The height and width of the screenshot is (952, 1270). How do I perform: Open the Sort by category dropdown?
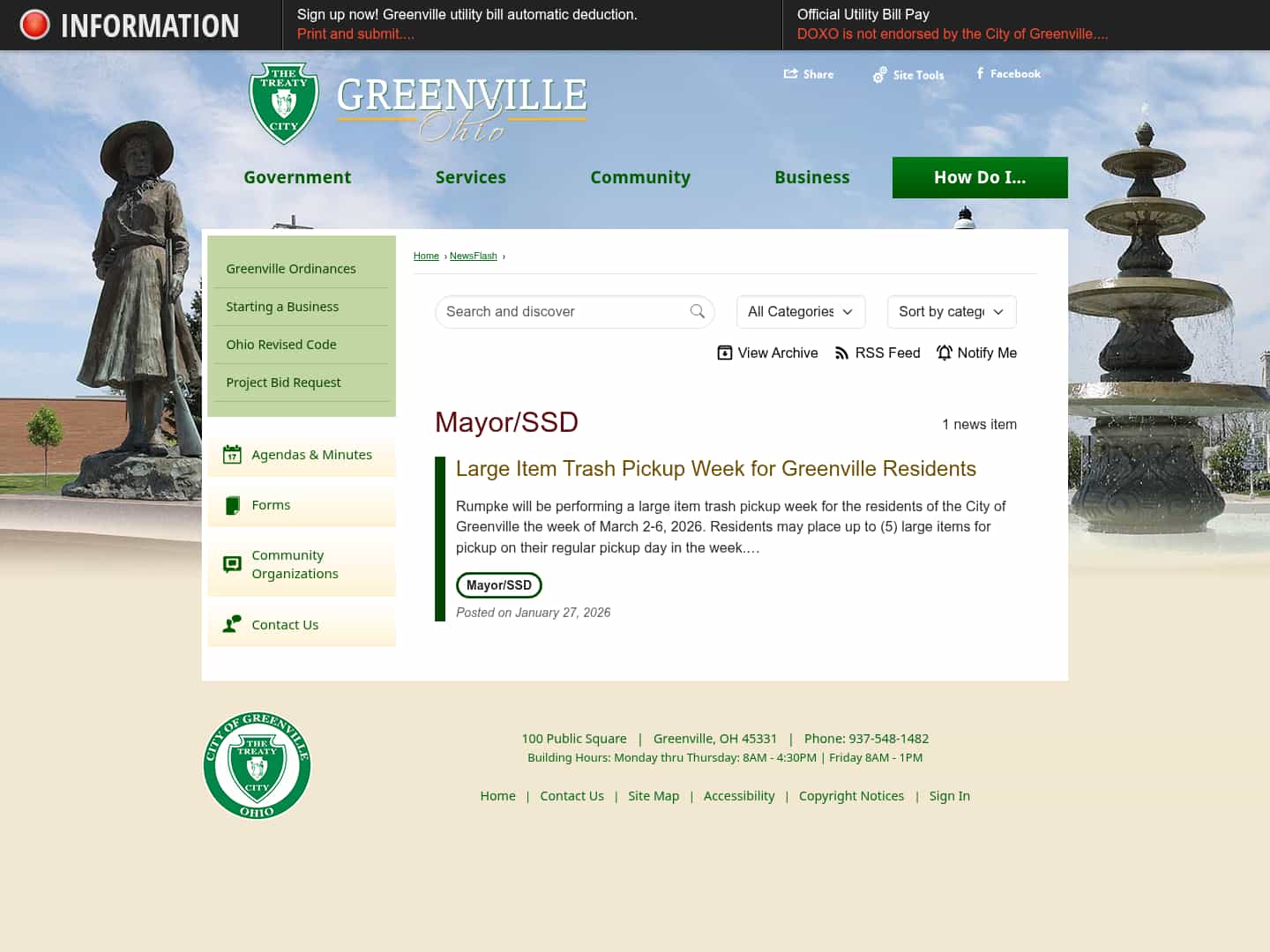coord(951,311)
